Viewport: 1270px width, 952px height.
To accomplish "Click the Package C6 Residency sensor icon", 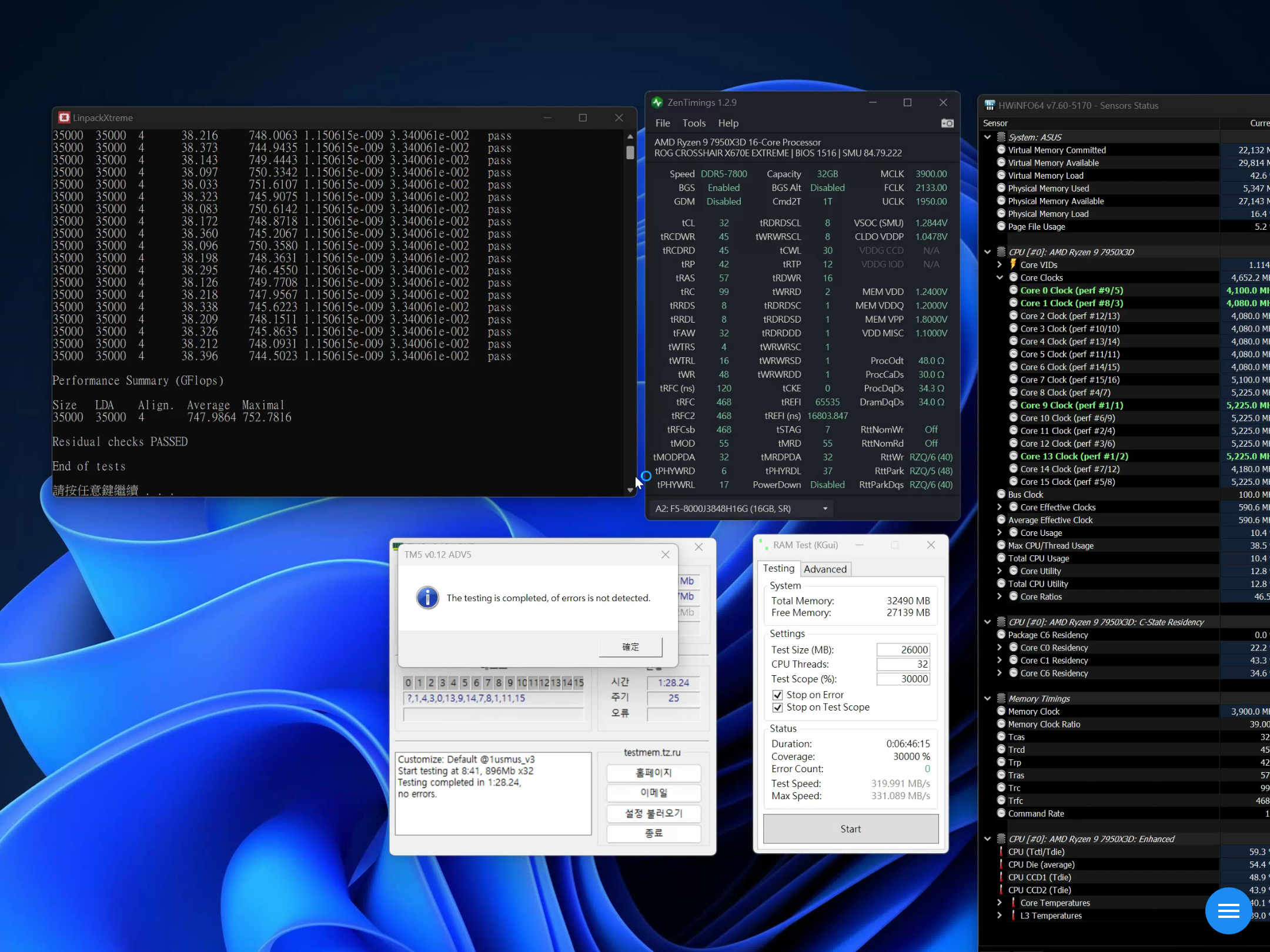I will [x=1001, y=635].
